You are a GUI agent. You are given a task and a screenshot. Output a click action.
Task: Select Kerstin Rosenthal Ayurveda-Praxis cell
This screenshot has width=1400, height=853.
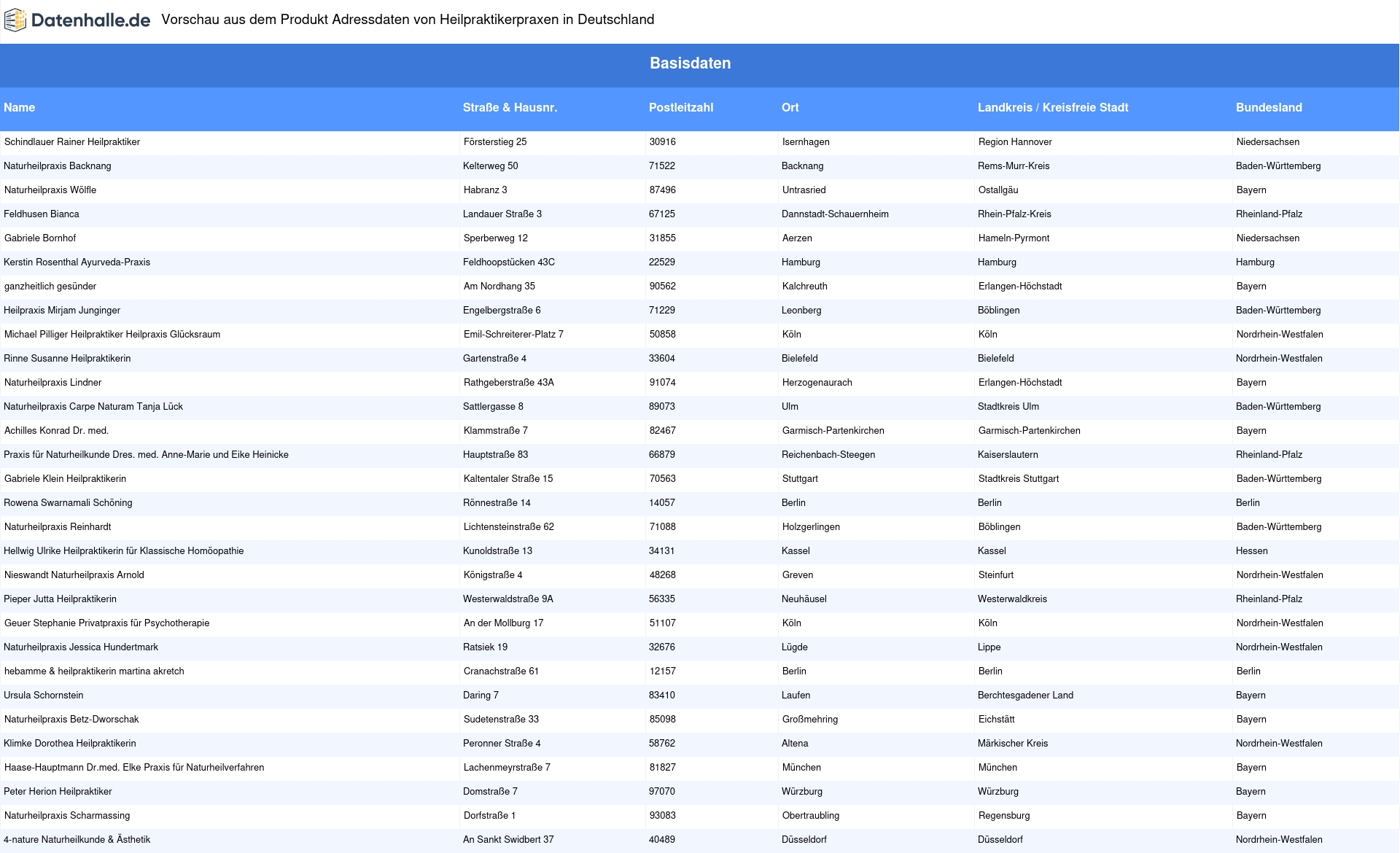tap(77, 262)
